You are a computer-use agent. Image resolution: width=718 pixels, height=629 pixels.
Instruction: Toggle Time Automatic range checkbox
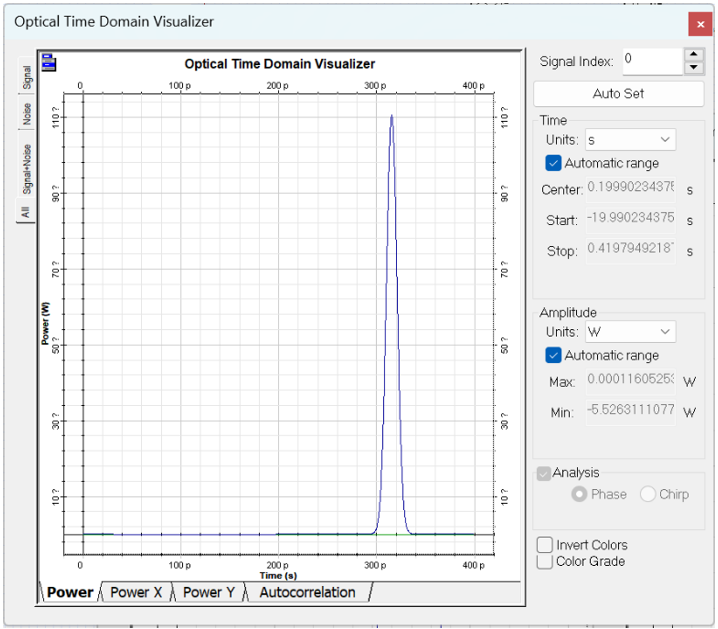coord(553,163)
